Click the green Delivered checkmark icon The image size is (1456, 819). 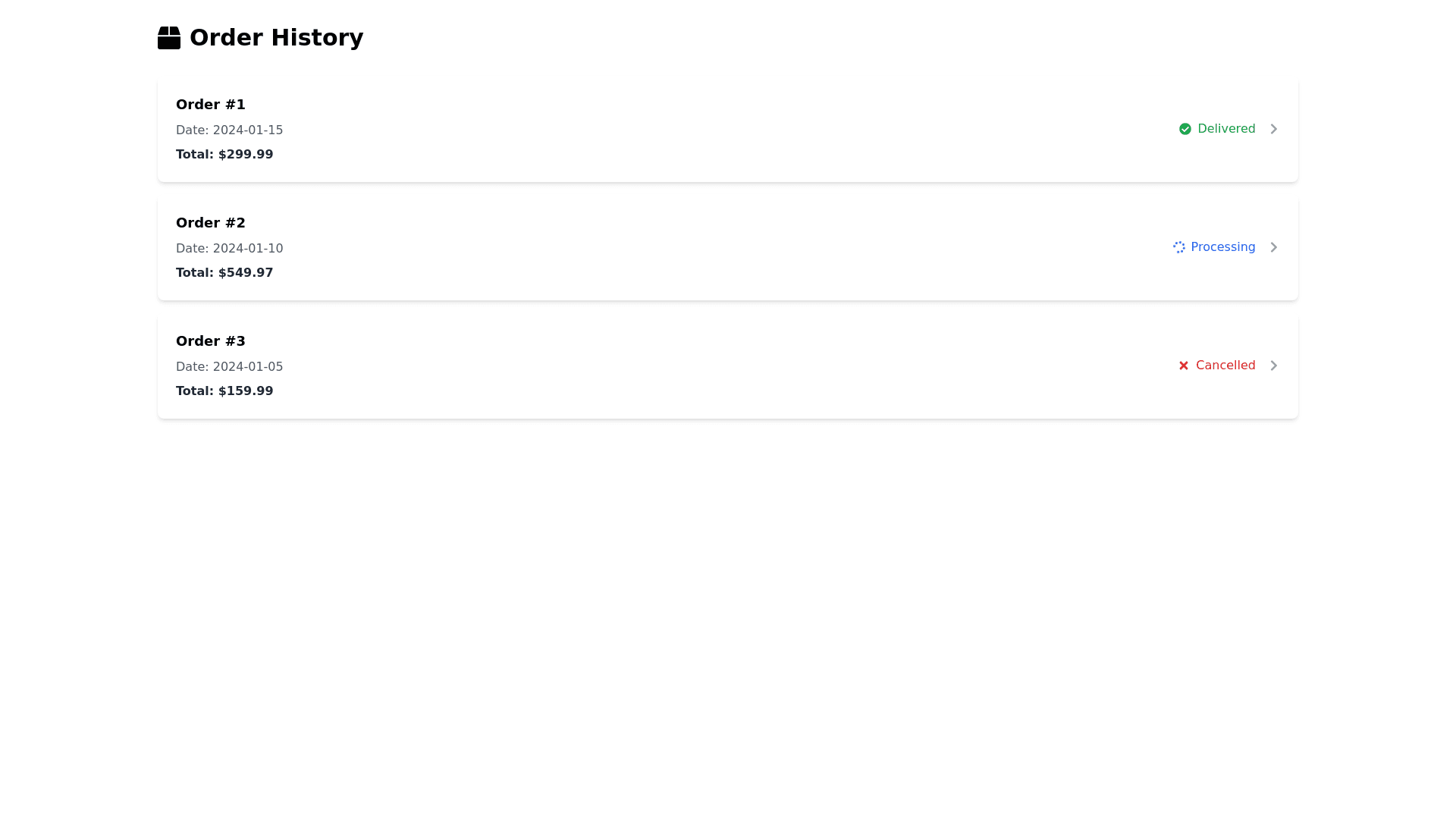click(1185, 129)
